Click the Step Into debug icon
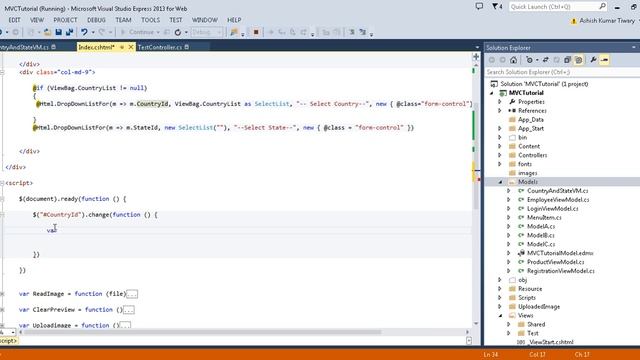This screenshot has width=640, height=360. pyautogui.click(x=282, y=32)
